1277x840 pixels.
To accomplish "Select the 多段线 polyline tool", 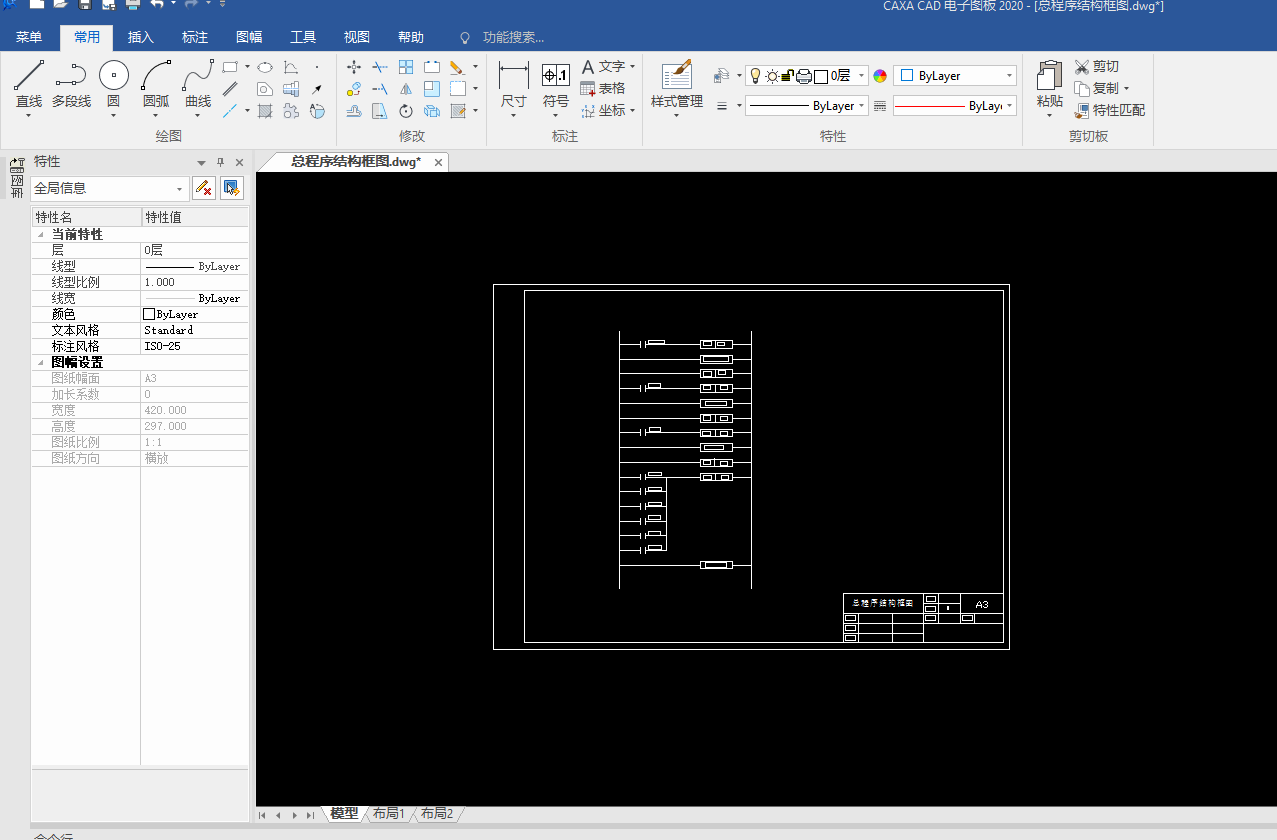I will [71, 84].
